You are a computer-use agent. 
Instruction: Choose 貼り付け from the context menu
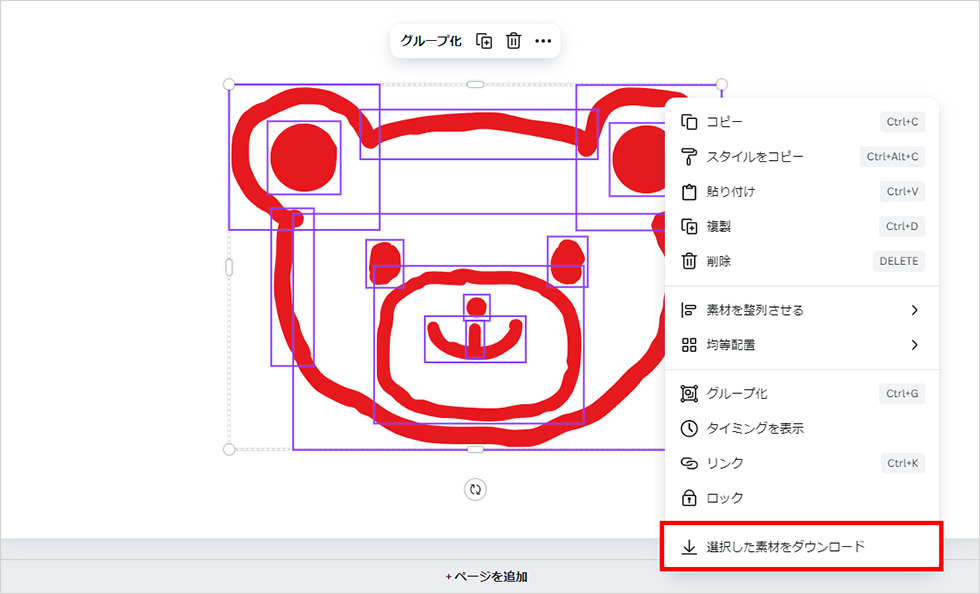(x=802, y=192)
